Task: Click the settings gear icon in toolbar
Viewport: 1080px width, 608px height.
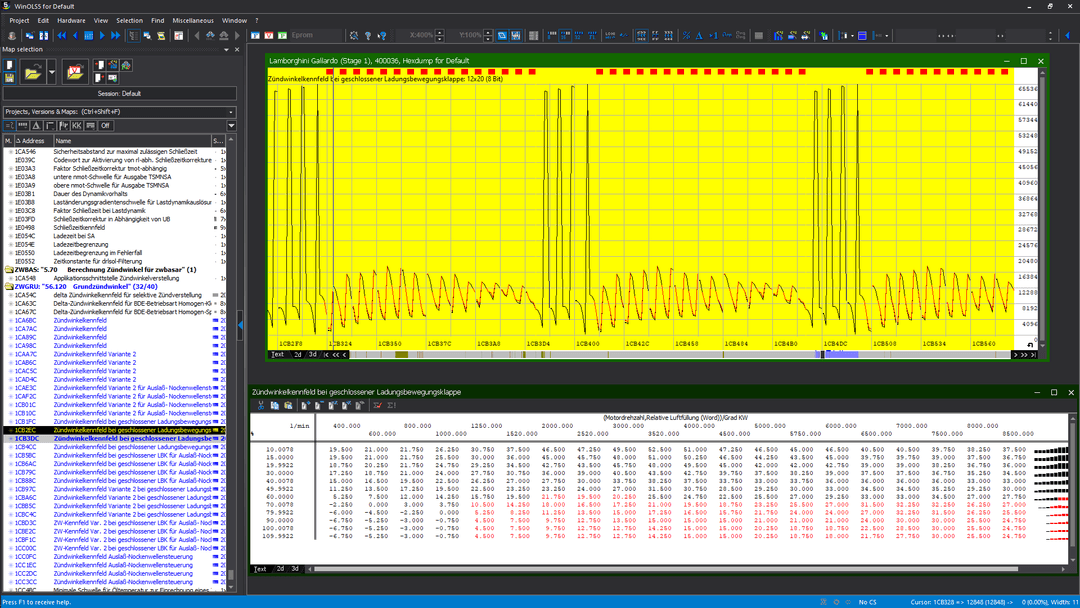Action: pyautogui.click(x=352, y=35)
